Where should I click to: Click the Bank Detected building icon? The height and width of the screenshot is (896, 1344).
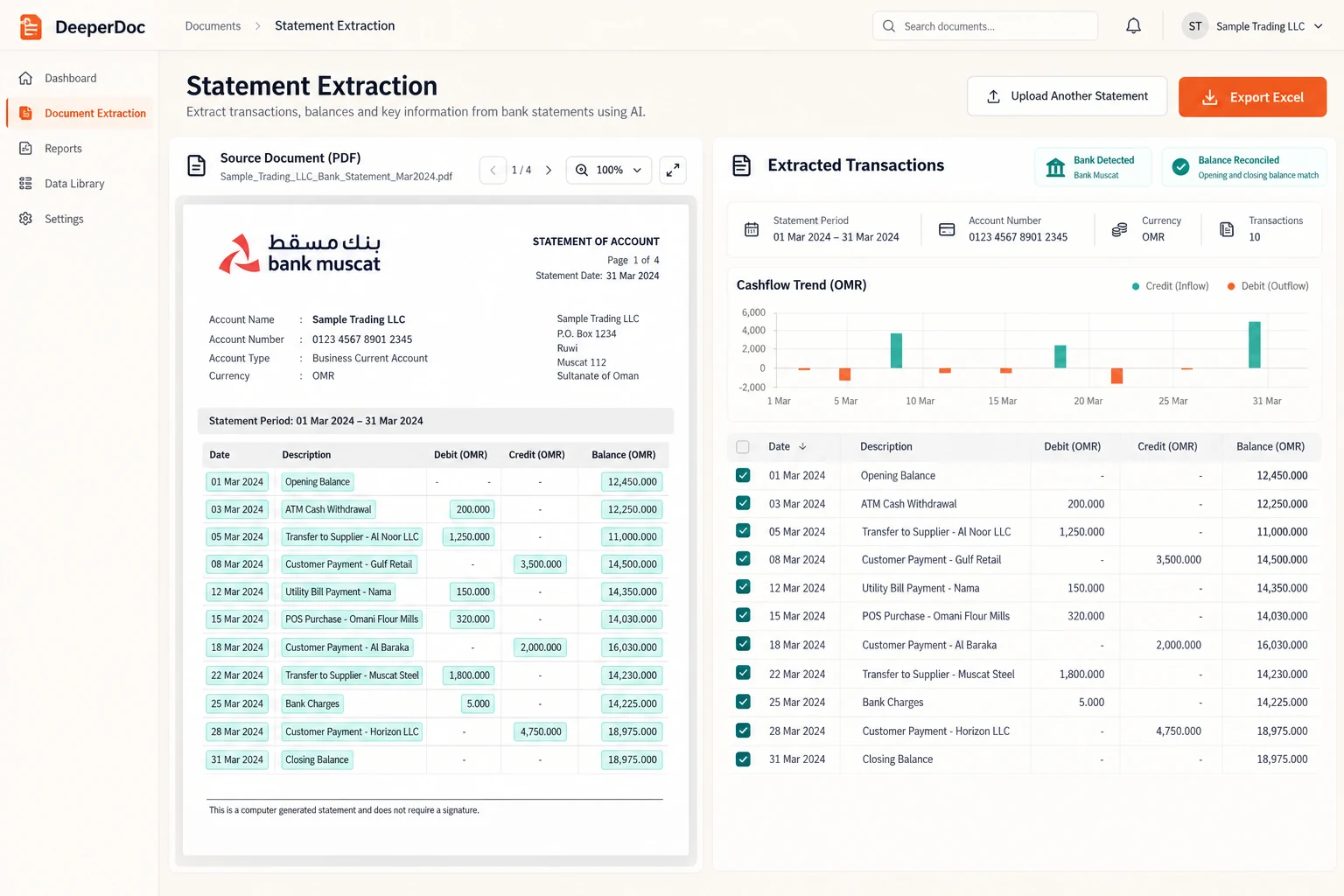1056,167
